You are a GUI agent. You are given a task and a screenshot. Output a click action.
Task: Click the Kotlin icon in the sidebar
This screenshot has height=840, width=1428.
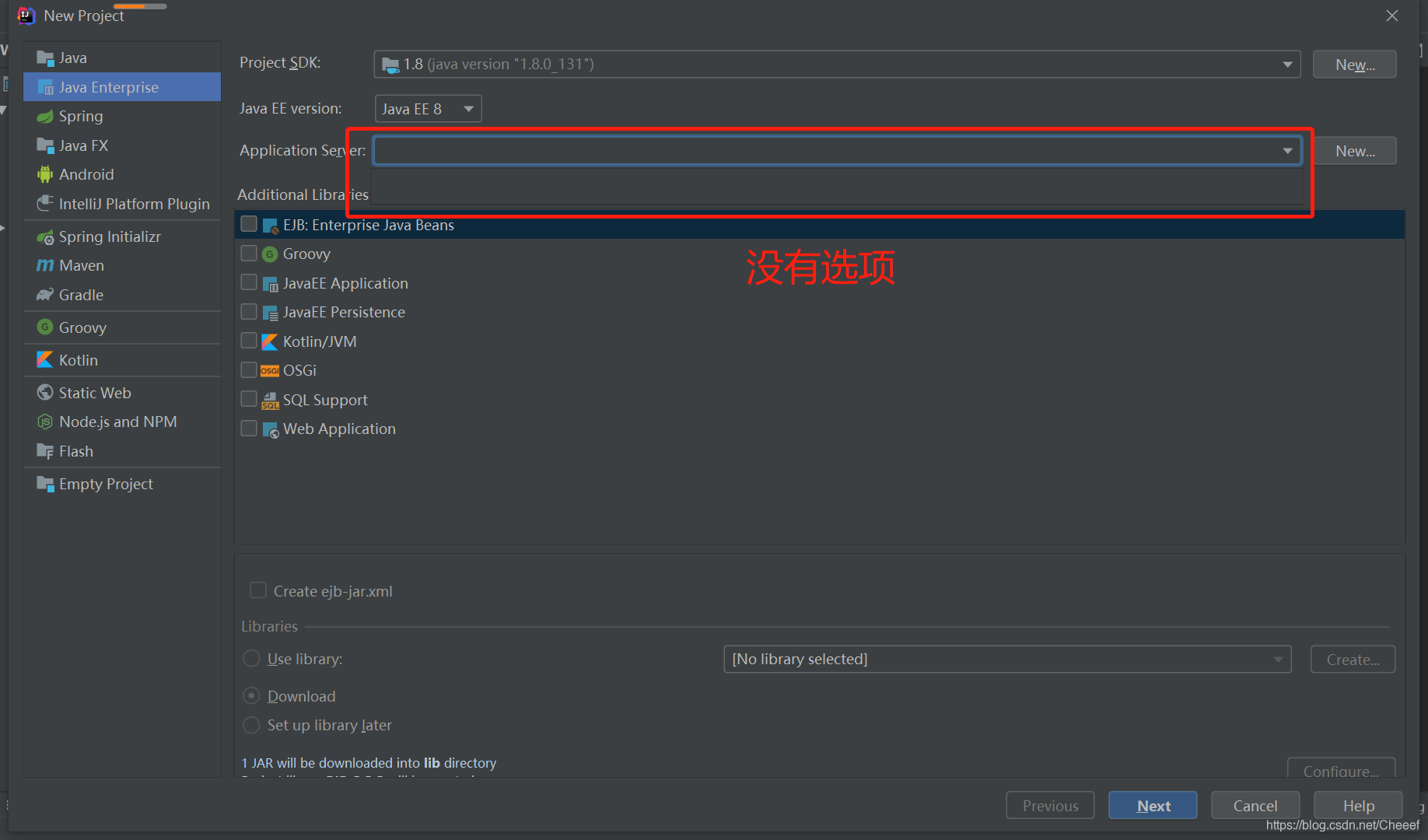coord(45,360)
